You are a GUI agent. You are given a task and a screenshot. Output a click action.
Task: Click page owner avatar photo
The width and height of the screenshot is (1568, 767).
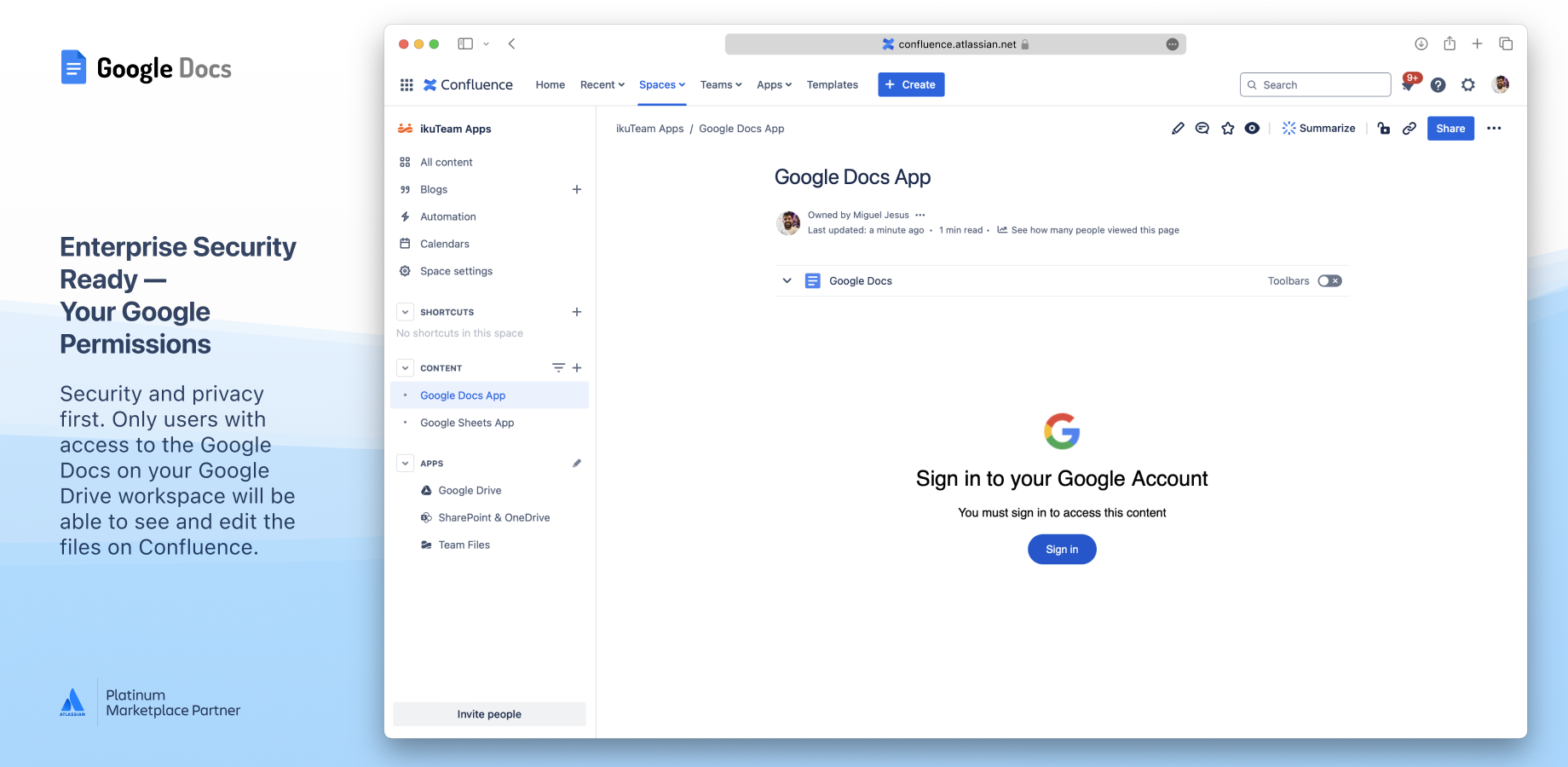tap(788, 222)
